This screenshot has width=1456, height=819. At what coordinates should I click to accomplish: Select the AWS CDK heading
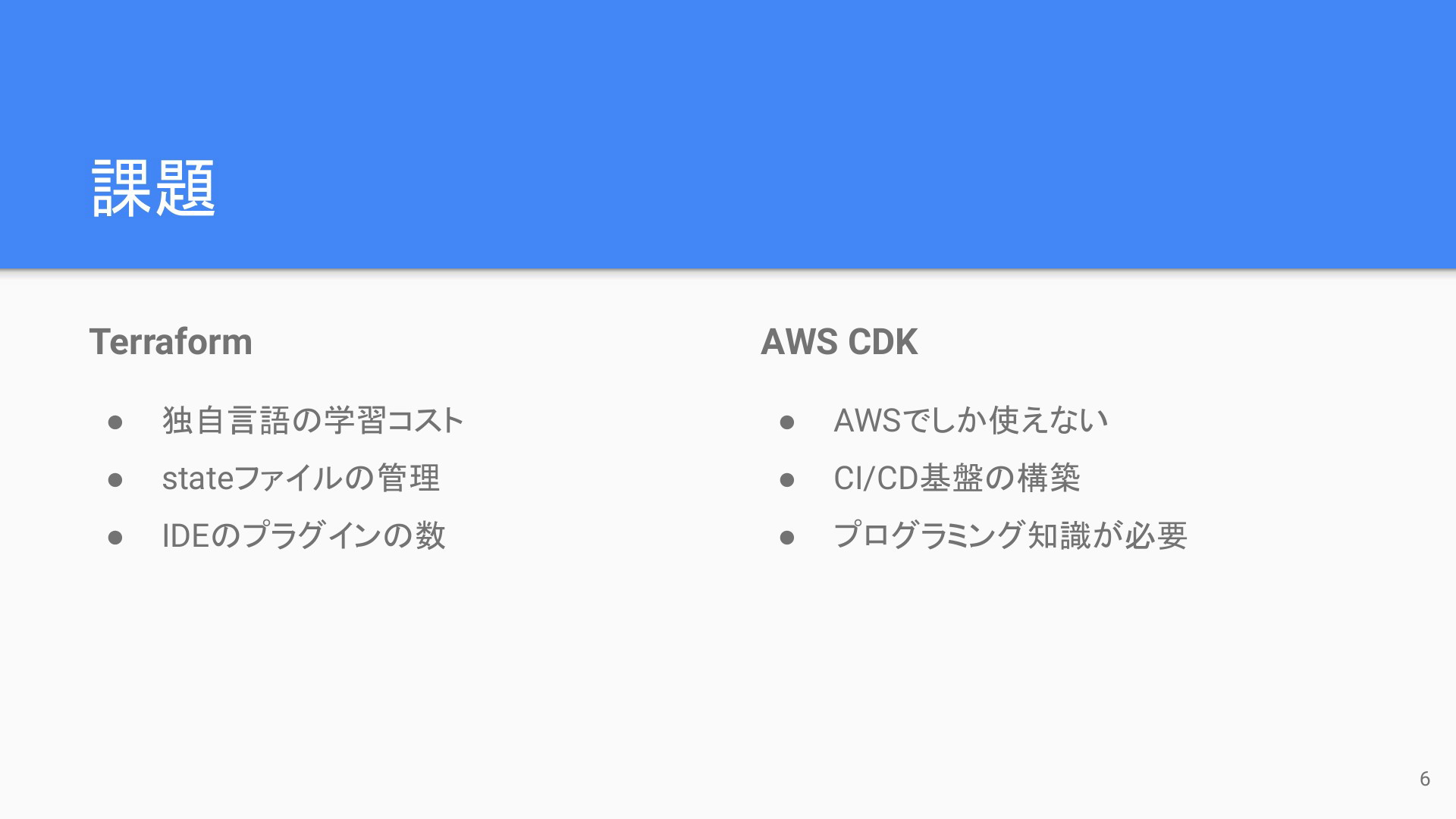coord(839,342)
